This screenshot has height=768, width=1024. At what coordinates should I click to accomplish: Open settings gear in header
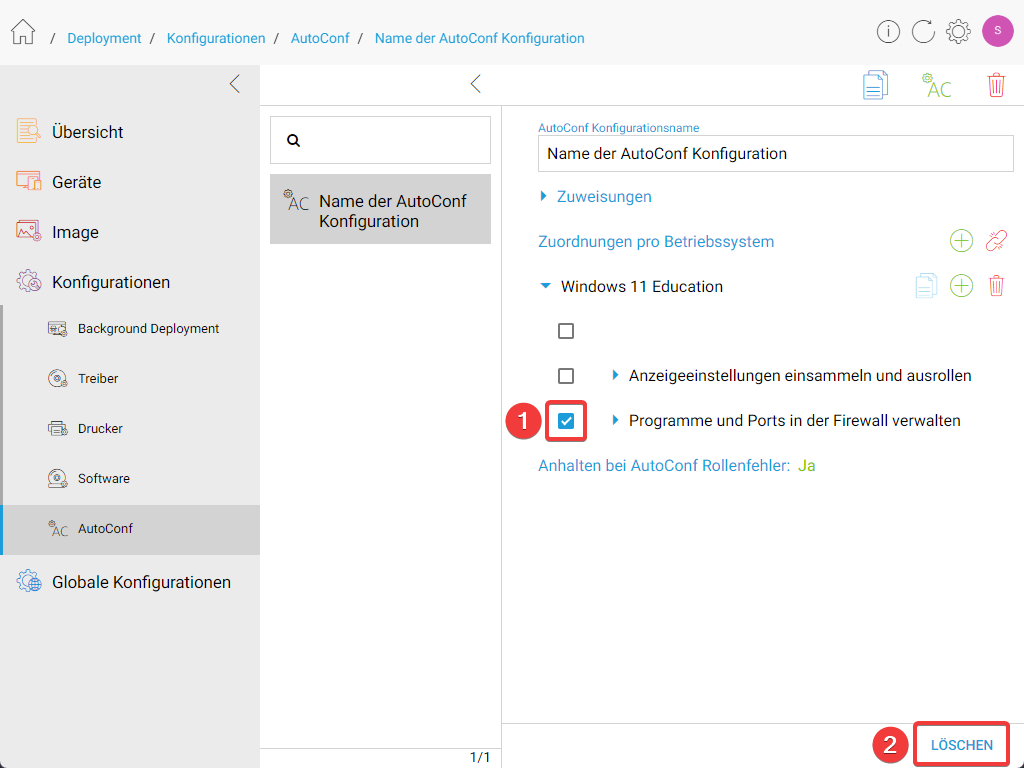(958, 31)
